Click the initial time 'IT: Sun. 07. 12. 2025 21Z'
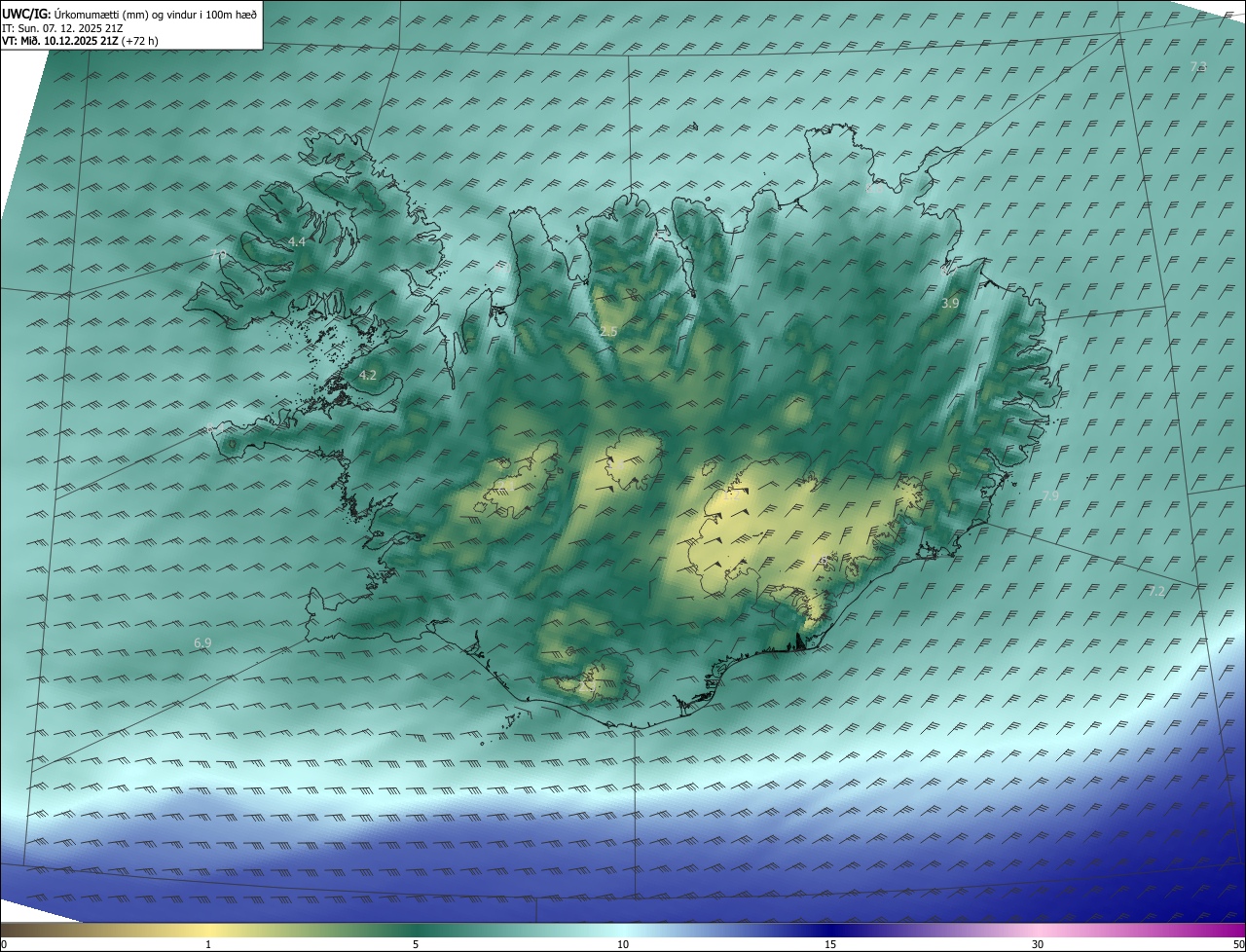The width and height of the screenshot is (1246, 952). (62, 27)
